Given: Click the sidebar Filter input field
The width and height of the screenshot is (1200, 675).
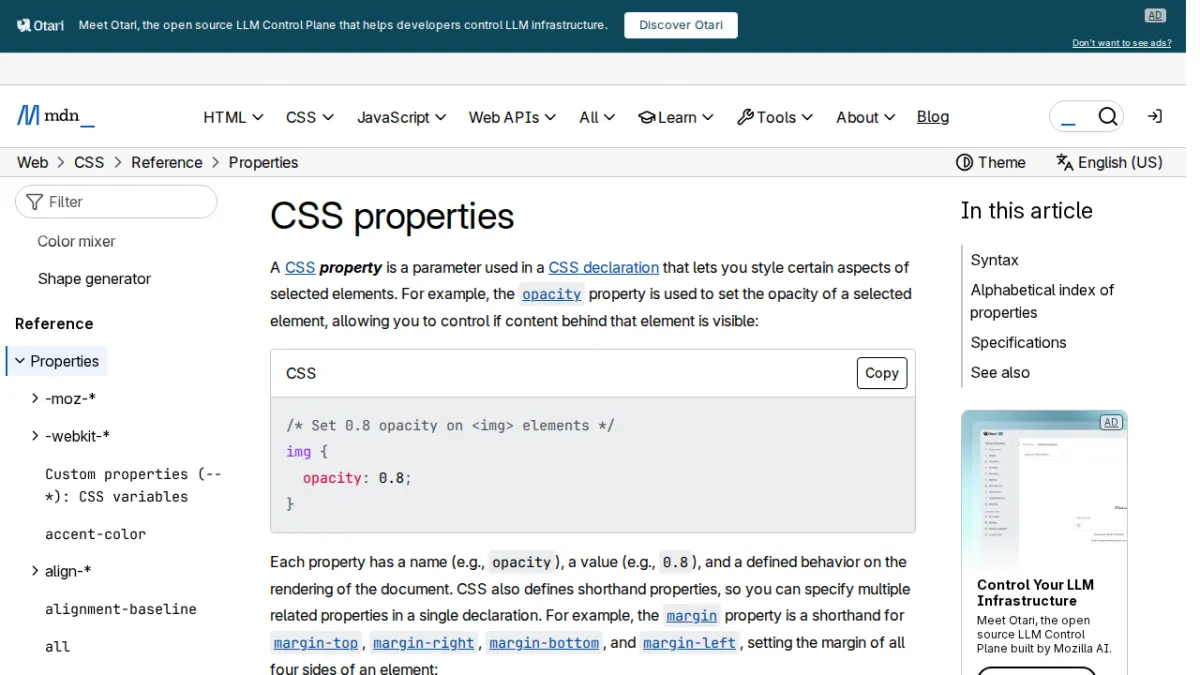Looking at the screenshot, I should 116,201.
